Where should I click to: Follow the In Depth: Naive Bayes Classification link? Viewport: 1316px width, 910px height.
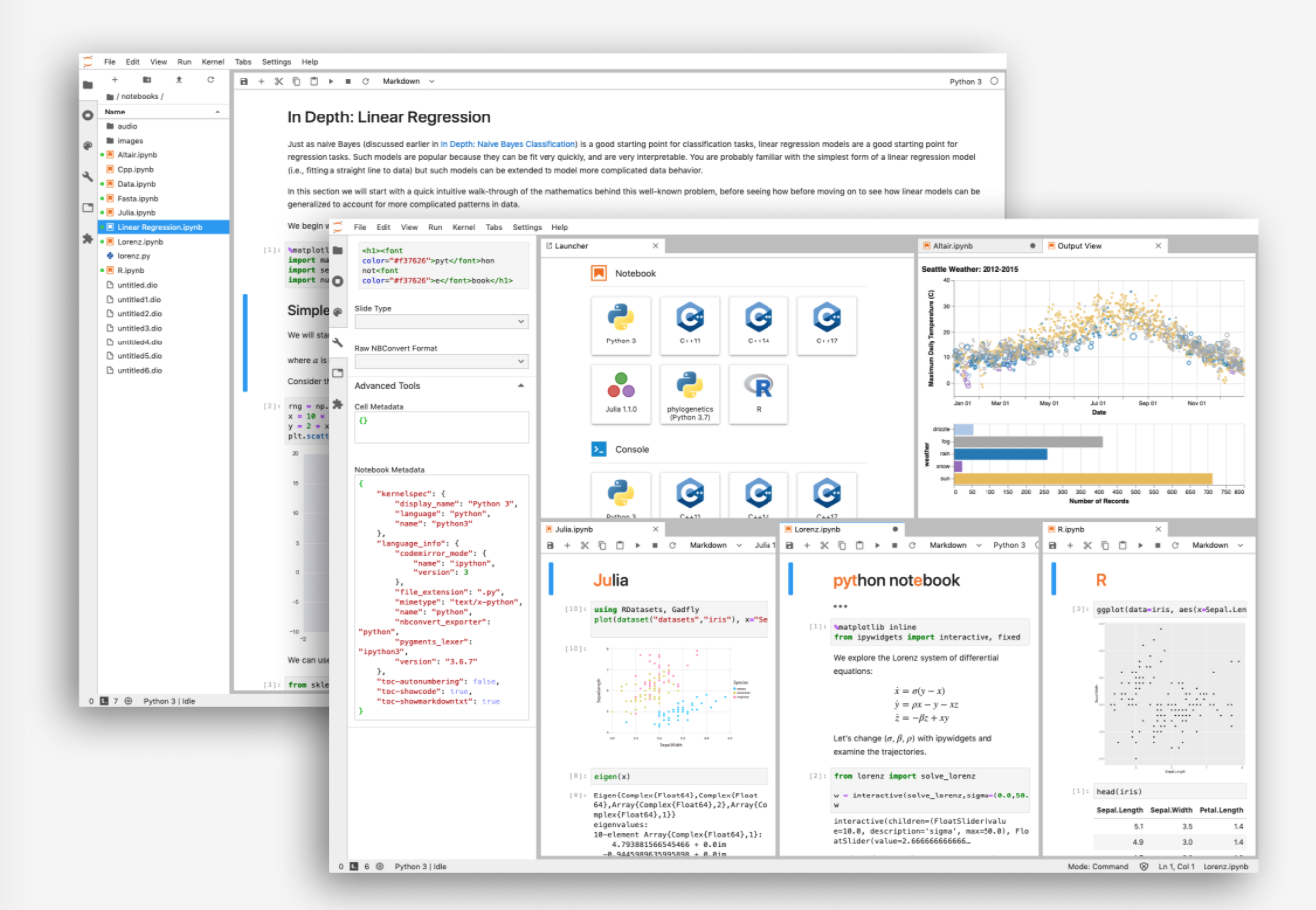click(x=509, y=144)
